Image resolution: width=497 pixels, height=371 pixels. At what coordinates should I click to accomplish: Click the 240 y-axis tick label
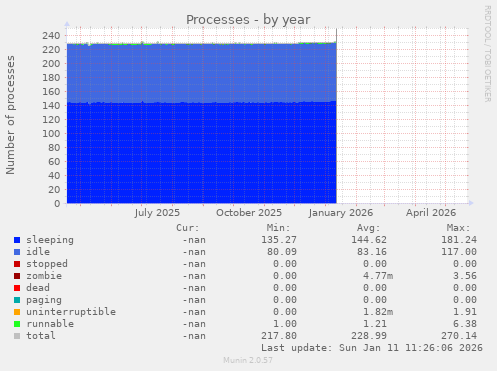click(51, 35)
